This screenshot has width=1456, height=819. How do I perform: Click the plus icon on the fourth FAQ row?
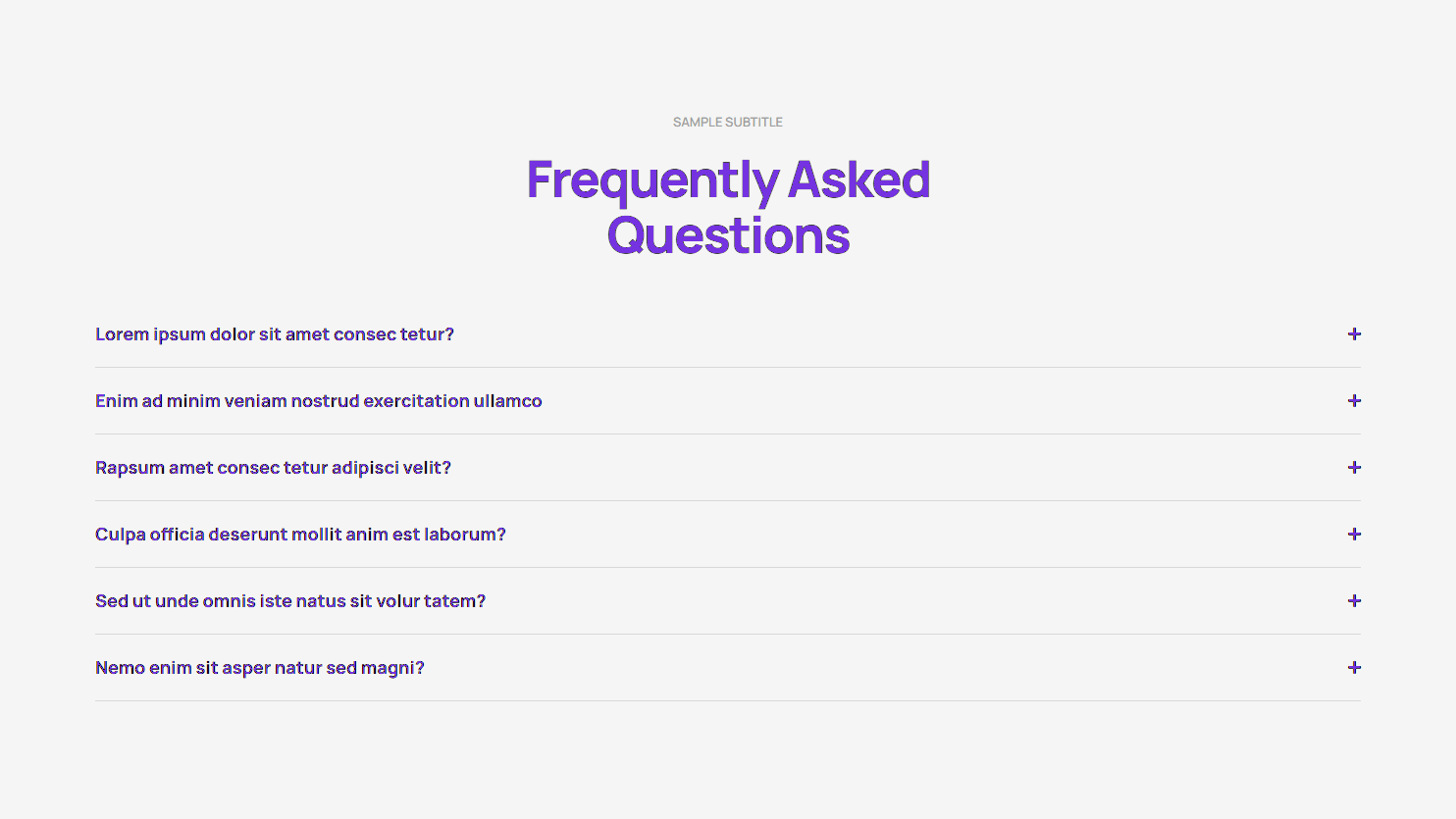coord(1354,534)
